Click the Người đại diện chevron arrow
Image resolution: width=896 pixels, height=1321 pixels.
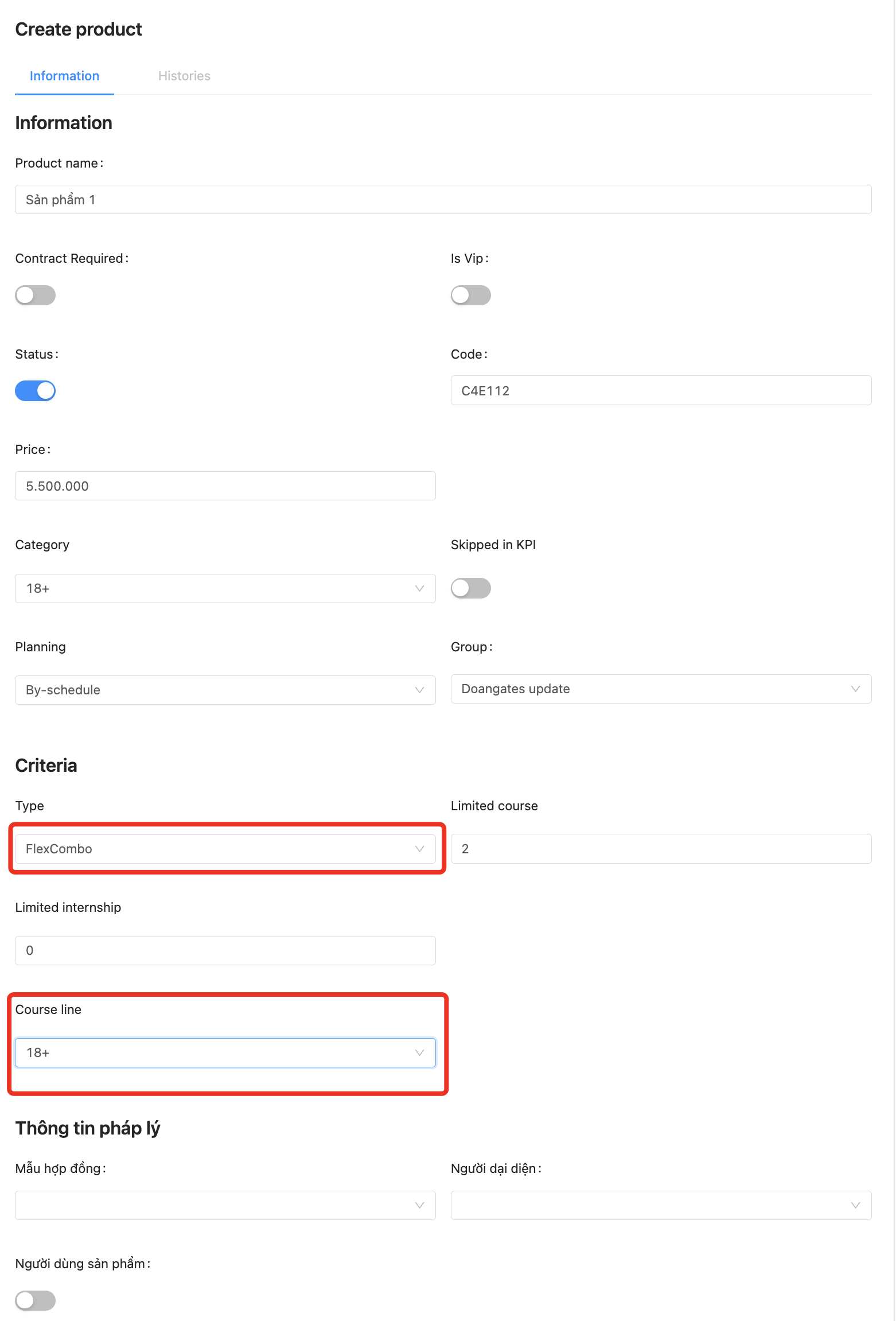click(x=855, y=1205)
